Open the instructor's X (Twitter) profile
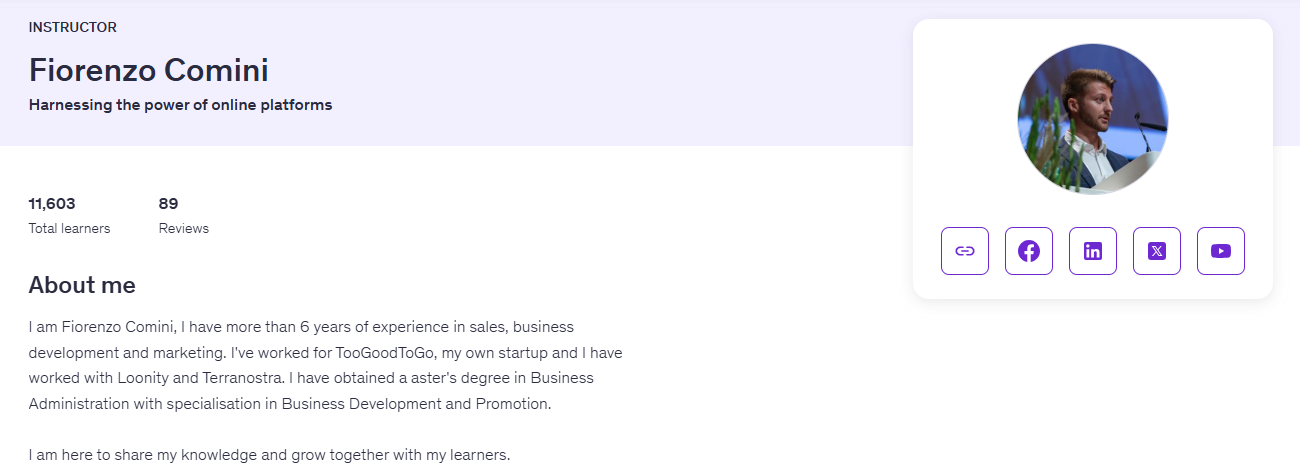Viewport: 1300px width, 474px height. pos(1157,251)
